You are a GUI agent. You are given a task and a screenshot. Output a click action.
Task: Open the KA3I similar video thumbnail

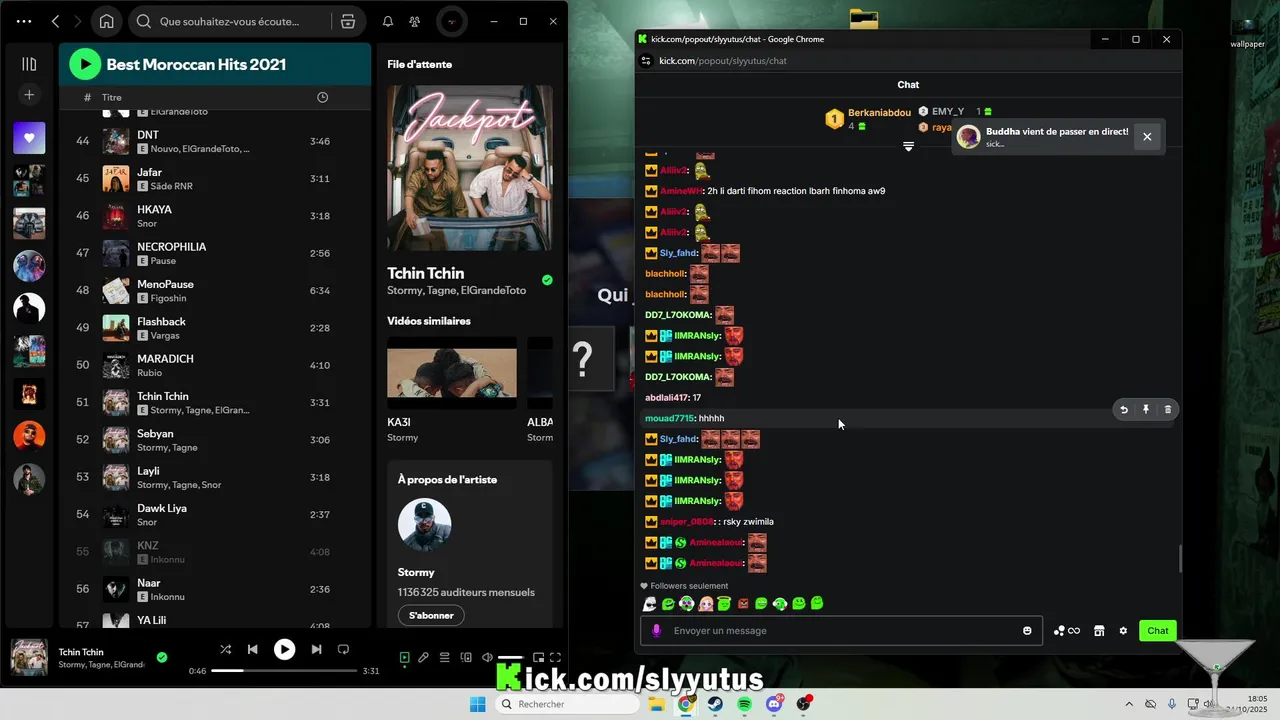click(x=452, y=373)
